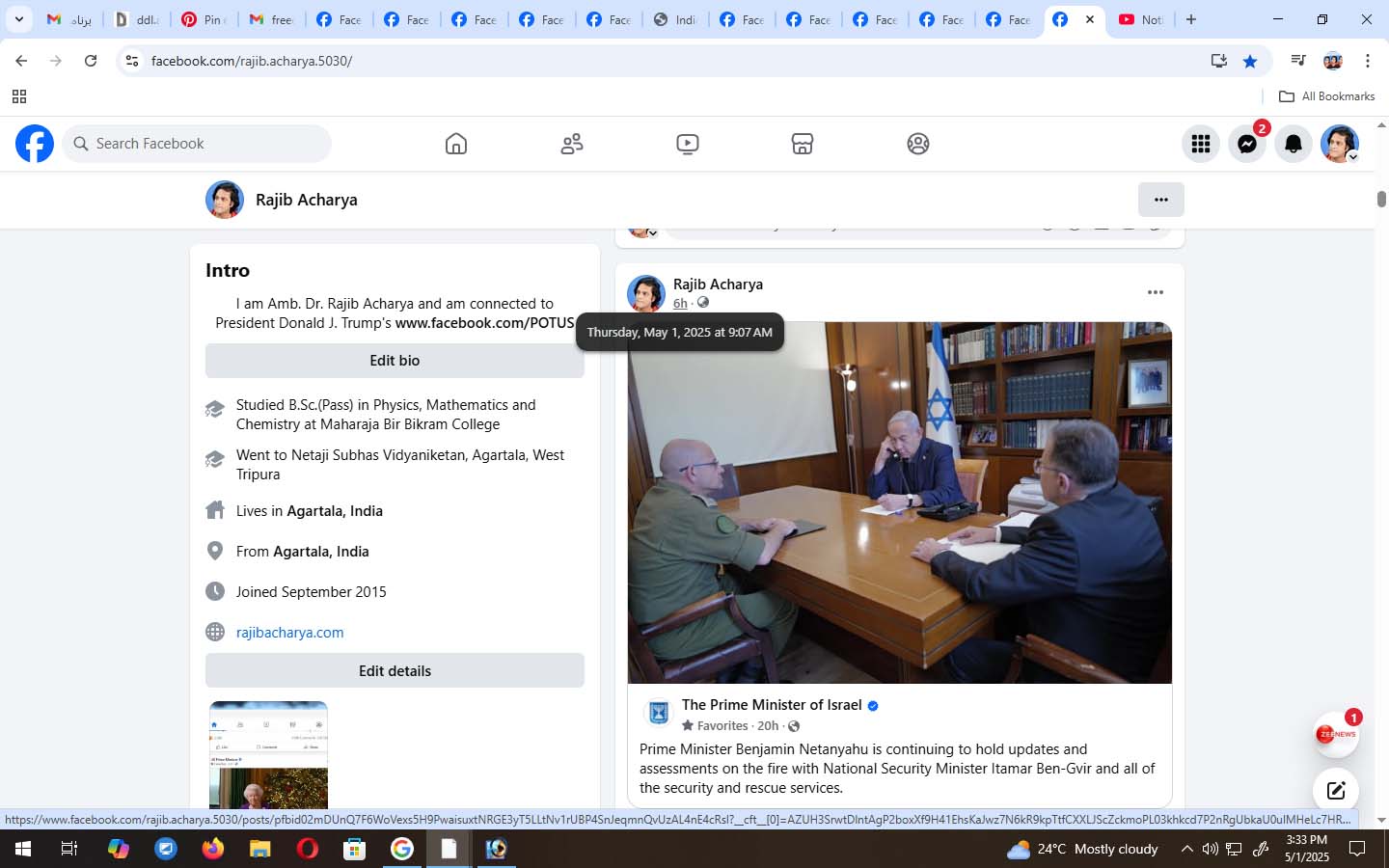
Task: Open Messenger with 2 unread chats
Action: pyautogui.click(x=1247, y=144)
